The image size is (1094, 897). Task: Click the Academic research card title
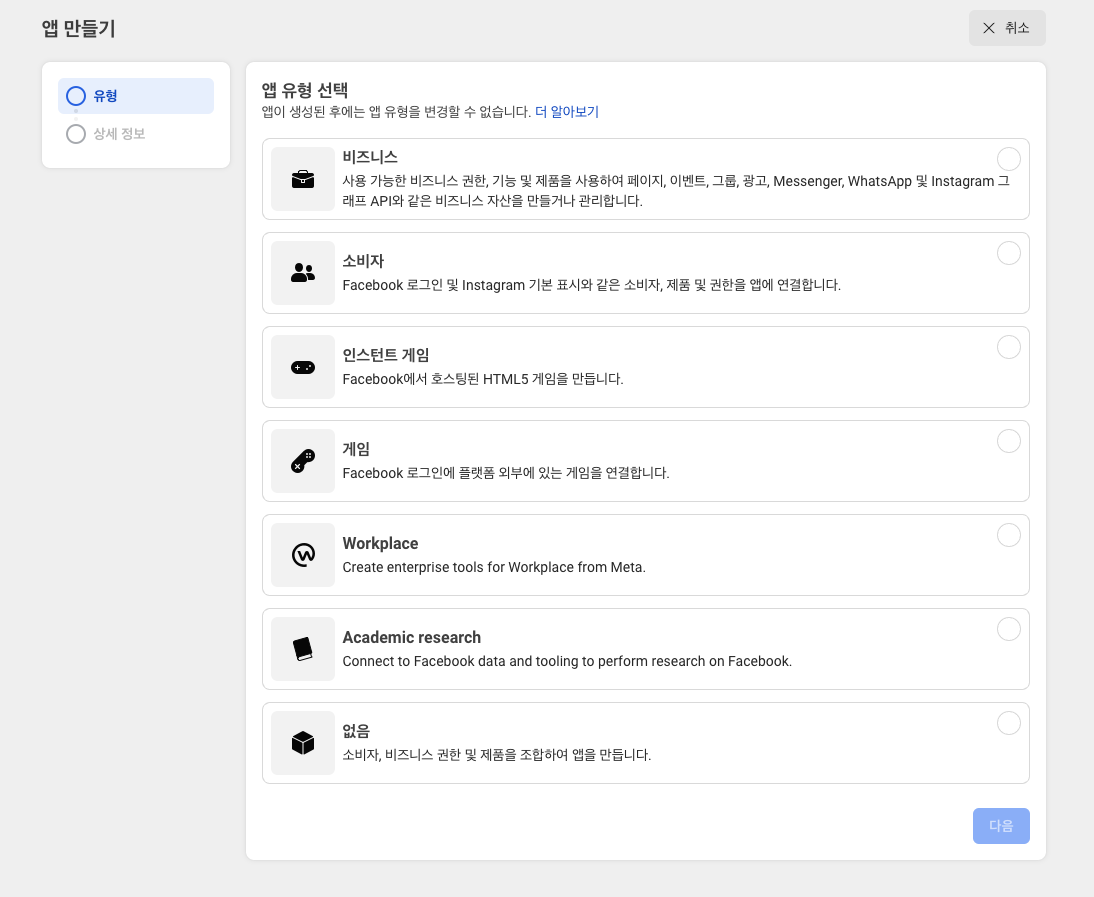coord(412,638)
